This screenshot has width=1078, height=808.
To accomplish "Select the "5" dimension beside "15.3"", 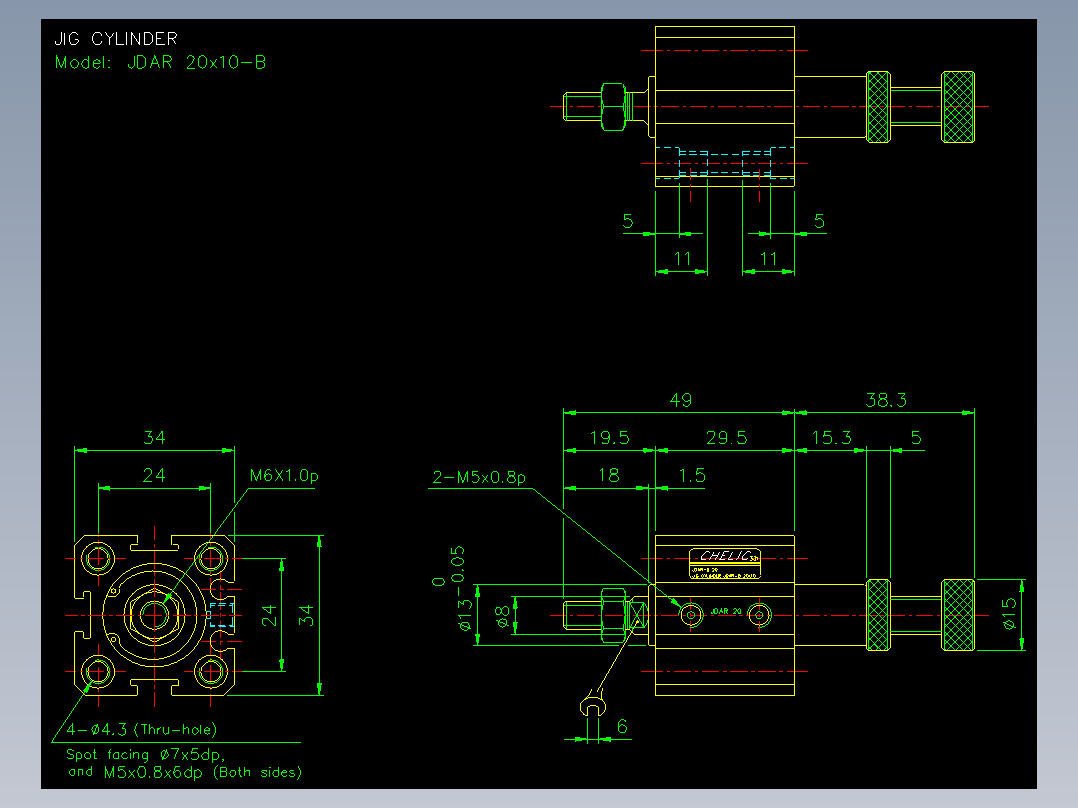I will (x=916, y=438).
